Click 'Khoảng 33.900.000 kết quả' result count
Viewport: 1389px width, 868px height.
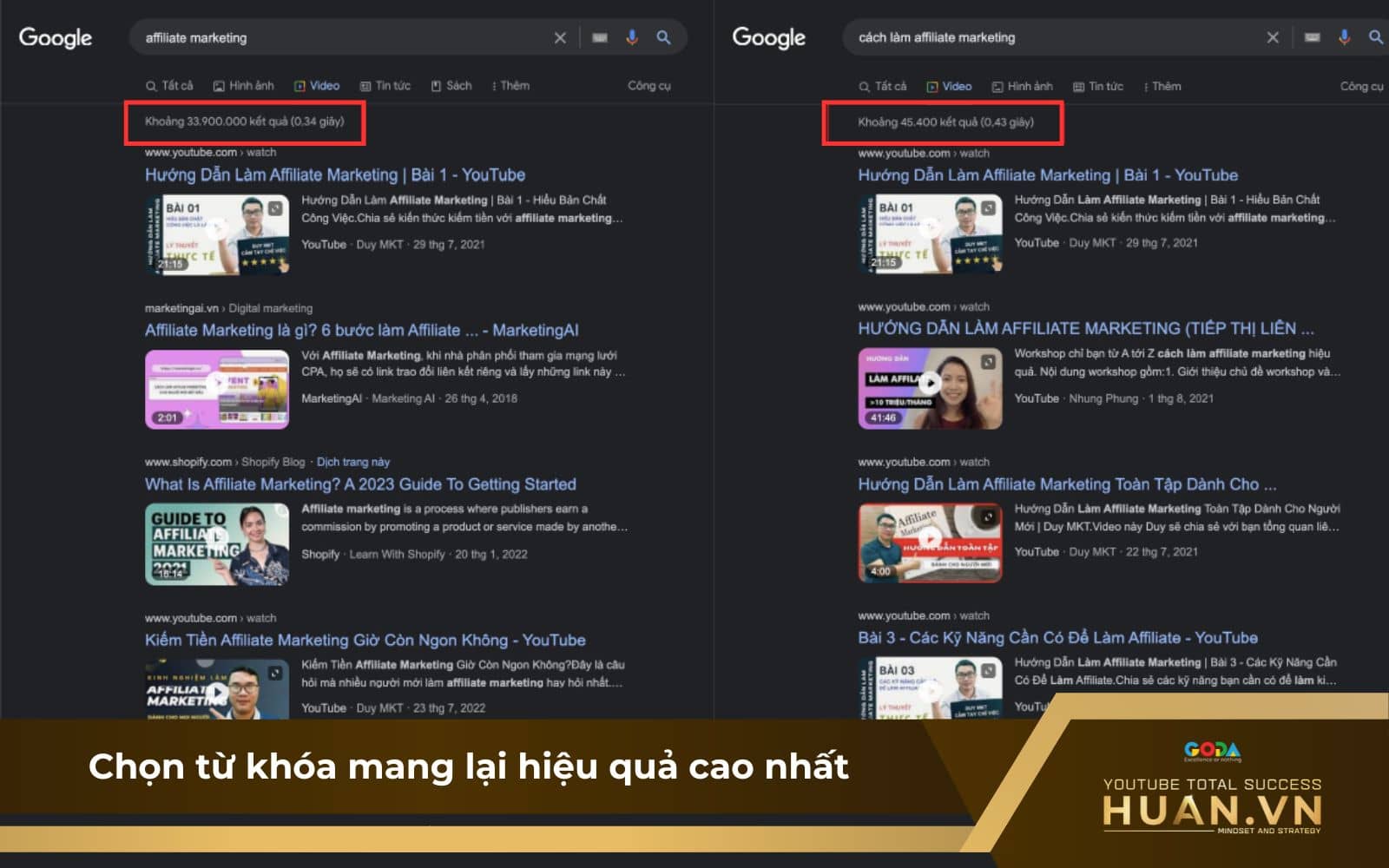[244, 122]
